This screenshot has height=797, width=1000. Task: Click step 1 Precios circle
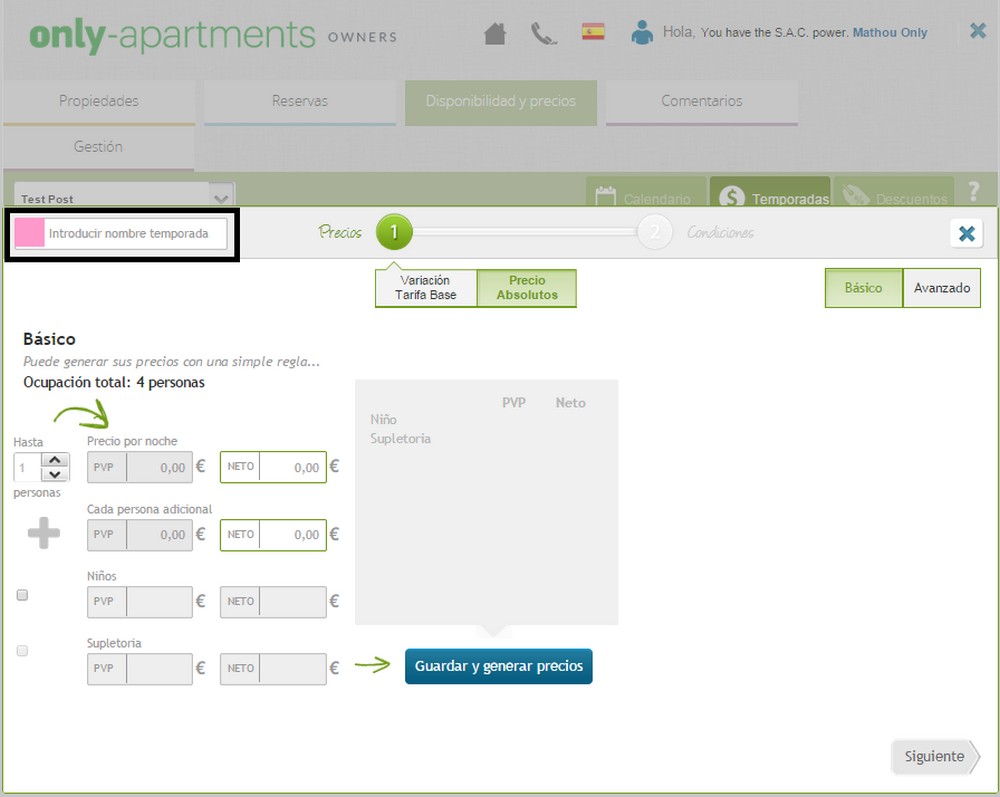tap(394, 233)
